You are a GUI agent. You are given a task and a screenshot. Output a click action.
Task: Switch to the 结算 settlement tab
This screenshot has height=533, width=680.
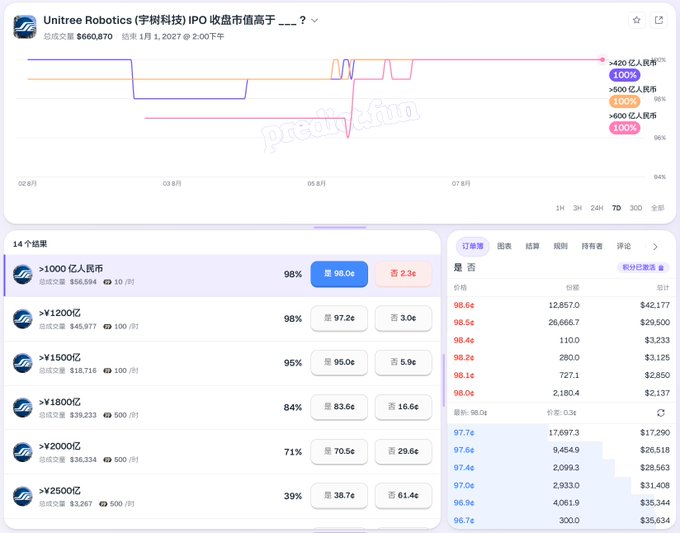[x=532, y=246]
